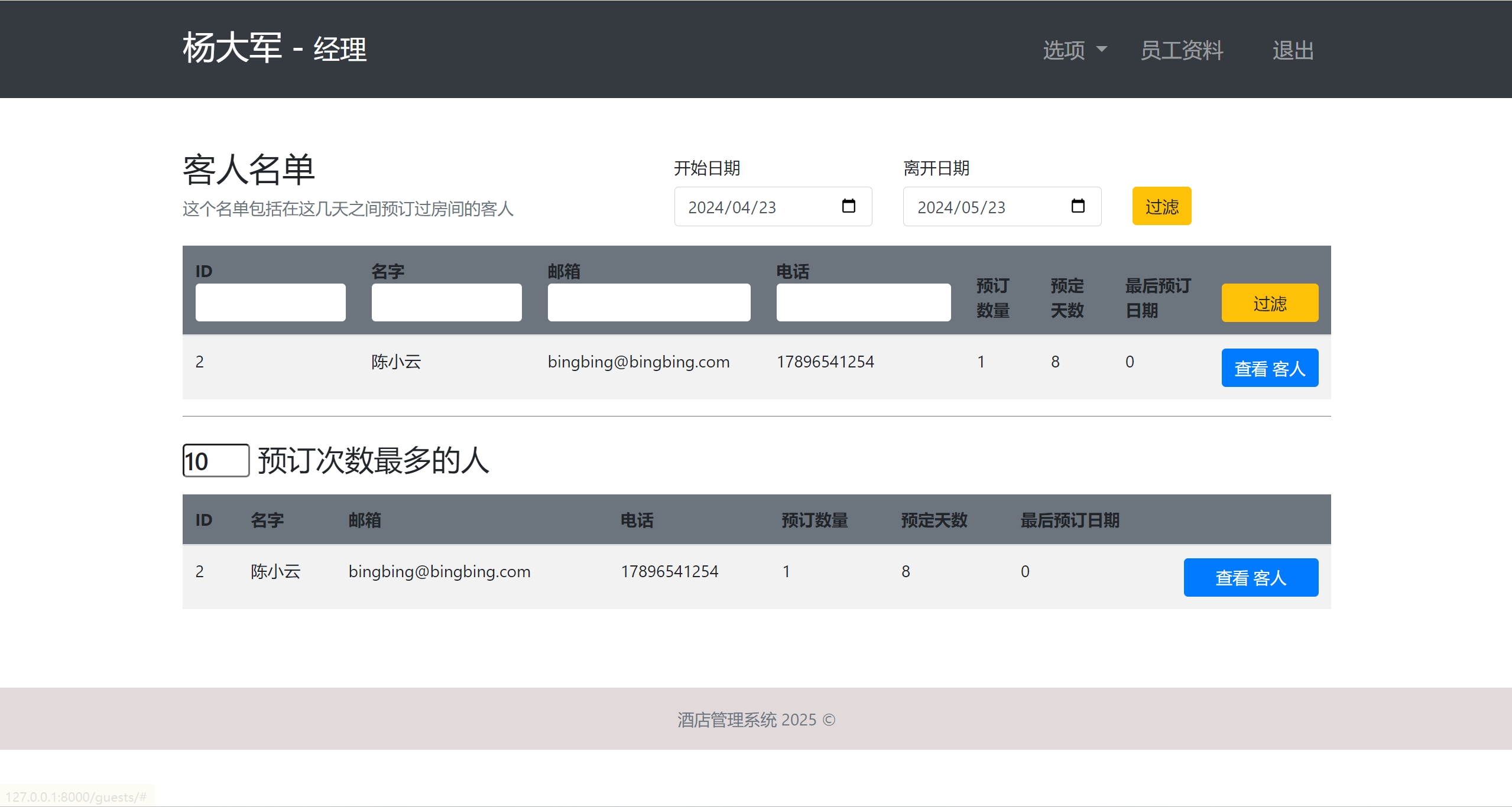Select the 离开日期 date picker
This screenshot has width=1512, height=807.
click(1000, 207)
